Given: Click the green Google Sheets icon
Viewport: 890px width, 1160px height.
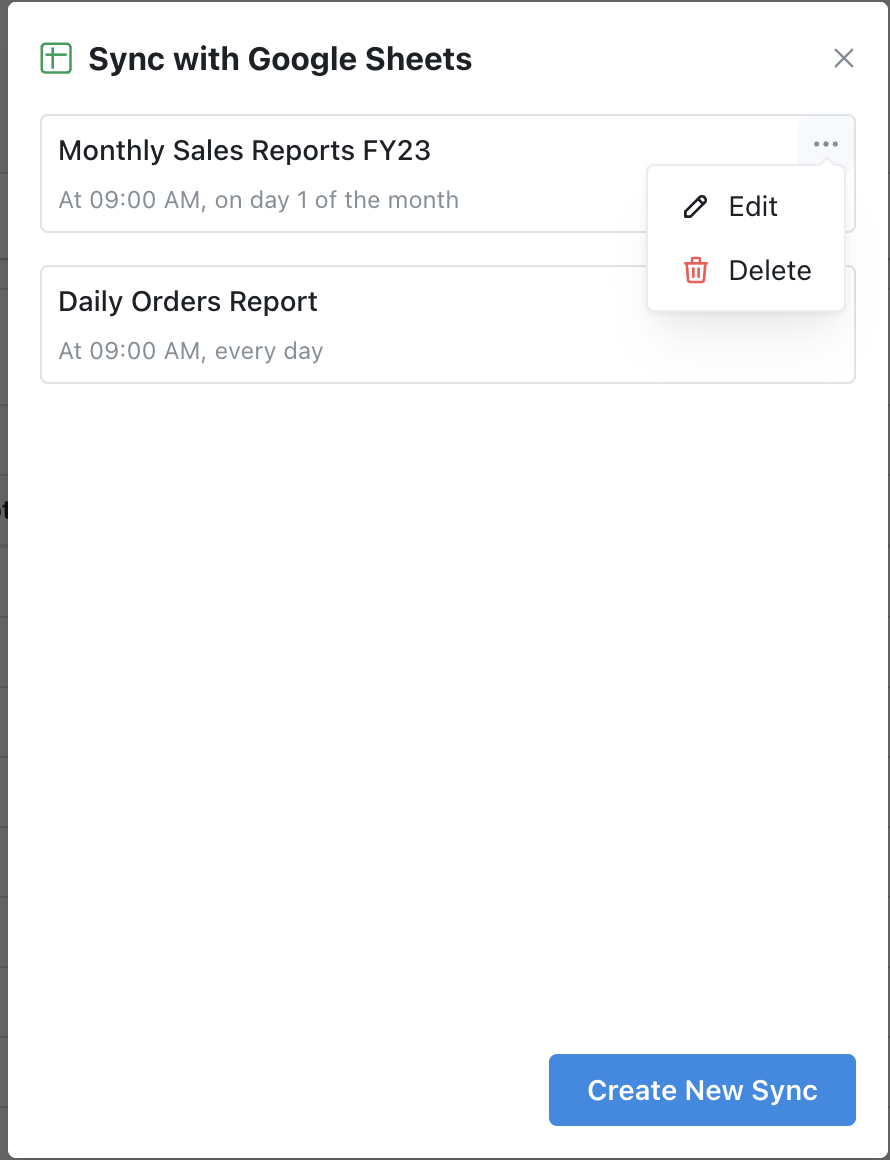Looking at the screenshot, I should point(56,58).
